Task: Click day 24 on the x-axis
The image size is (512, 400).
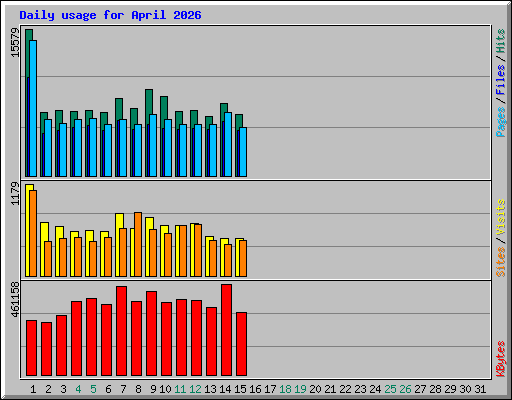Action: pyautogui.click(x=375, y=389)
